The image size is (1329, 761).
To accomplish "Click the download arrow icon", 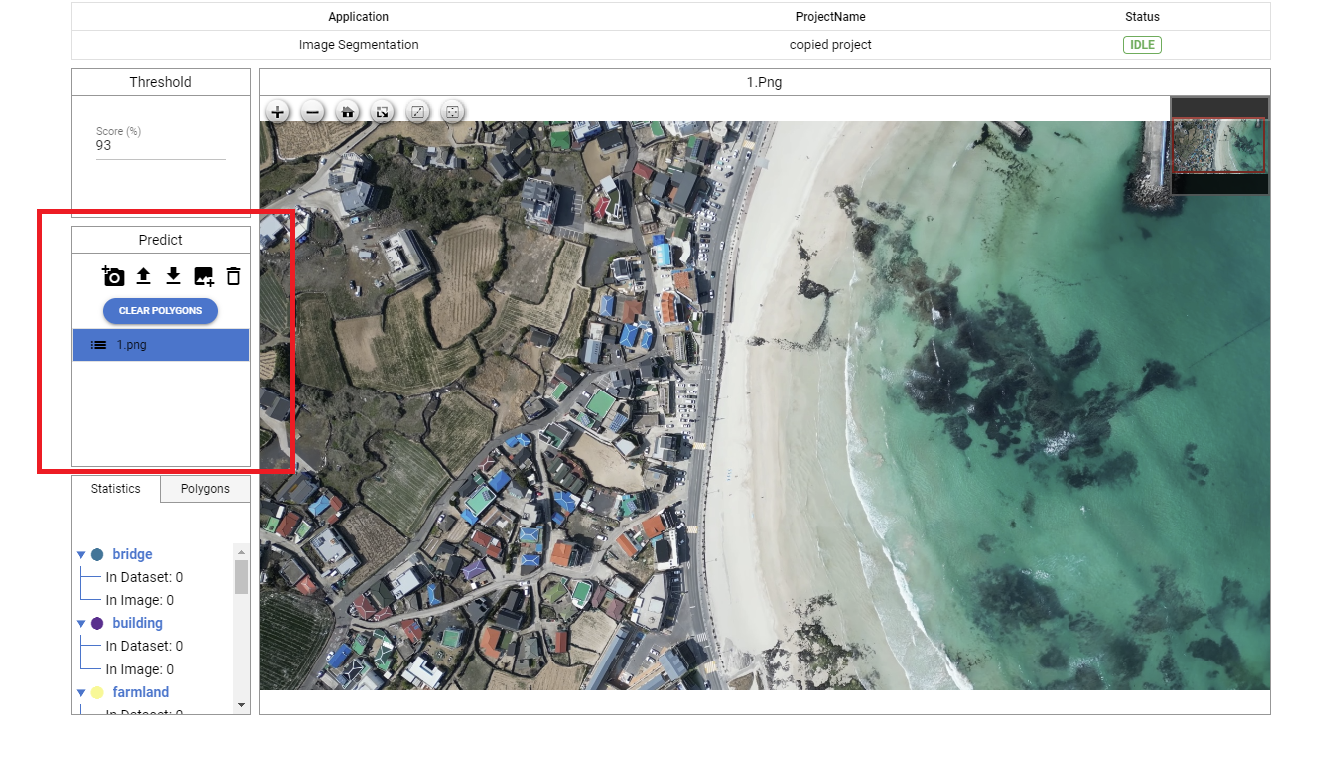I will pos(173,276).
